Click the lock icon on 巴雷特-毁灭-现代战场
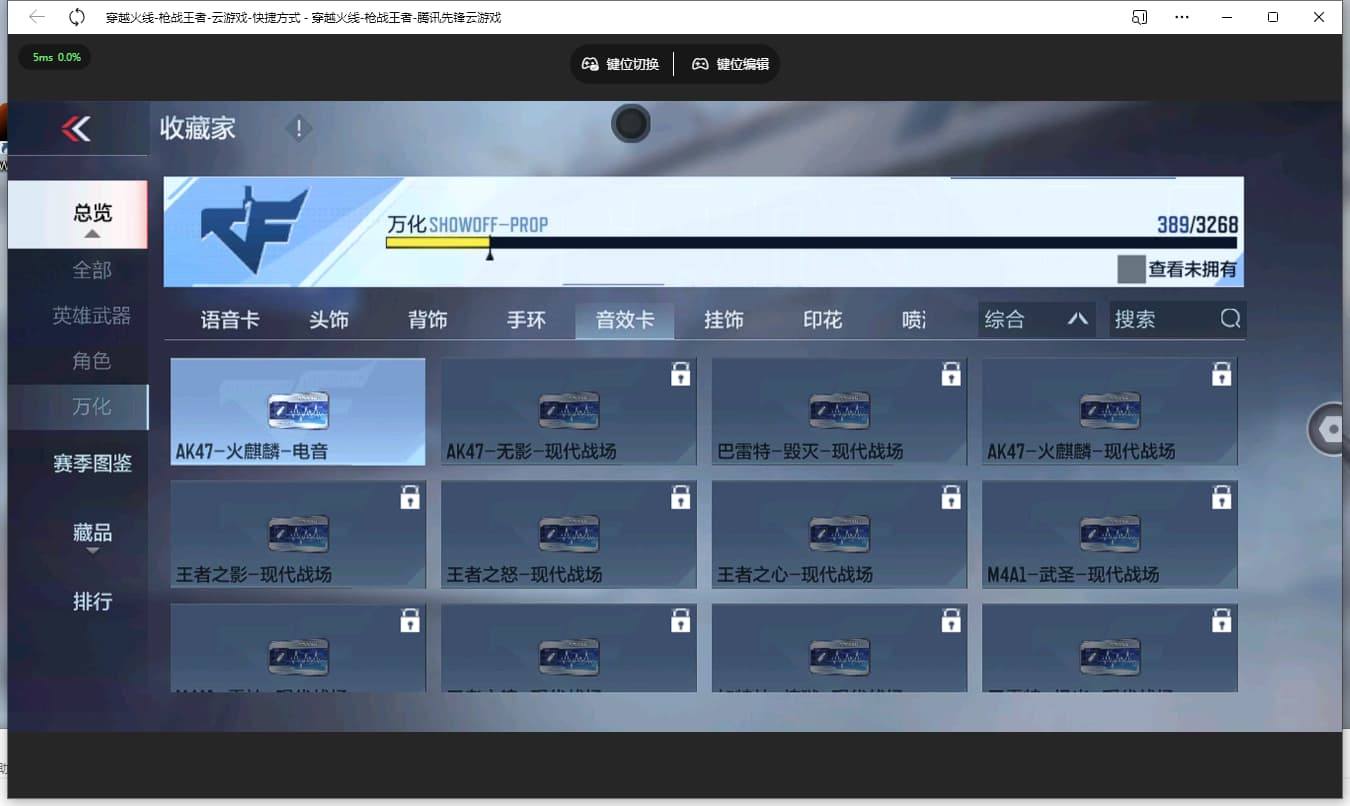 (x=950, y=373)
